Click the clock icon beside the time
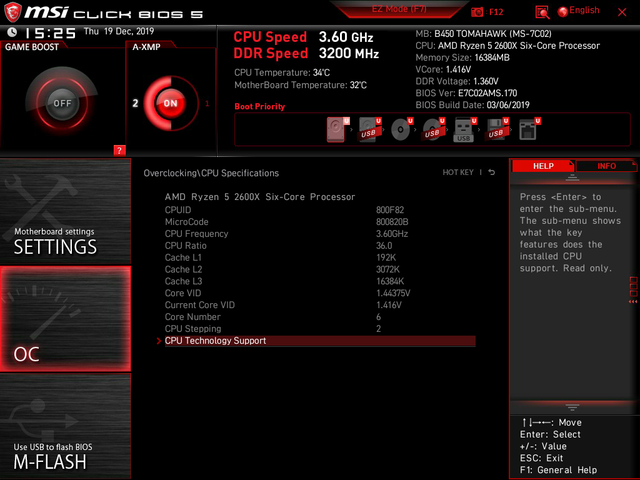This screenshot has width=640, height=480. pyautogui.click(x=12, y=32)
